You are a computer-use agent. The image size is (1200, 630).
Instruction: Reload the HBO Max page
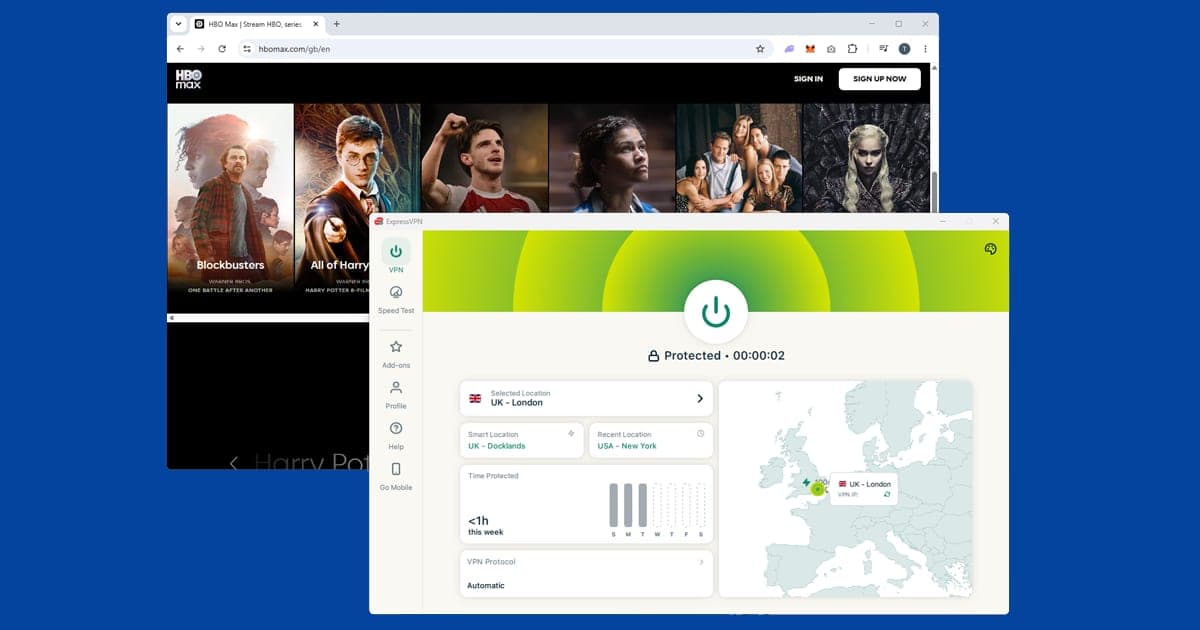(222, 48)
